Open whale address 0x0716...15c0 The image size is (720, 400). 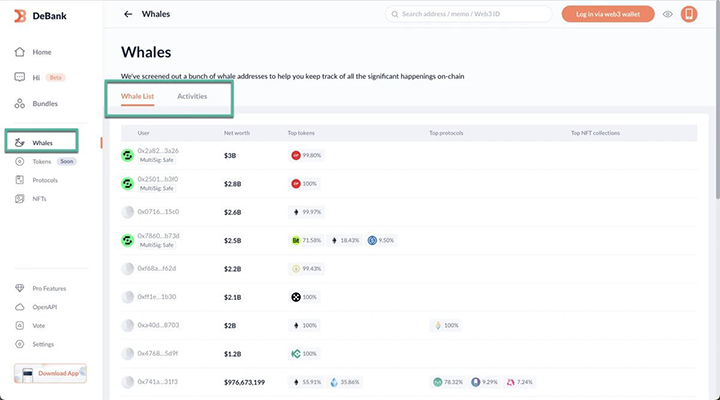(x=158, y=212)
